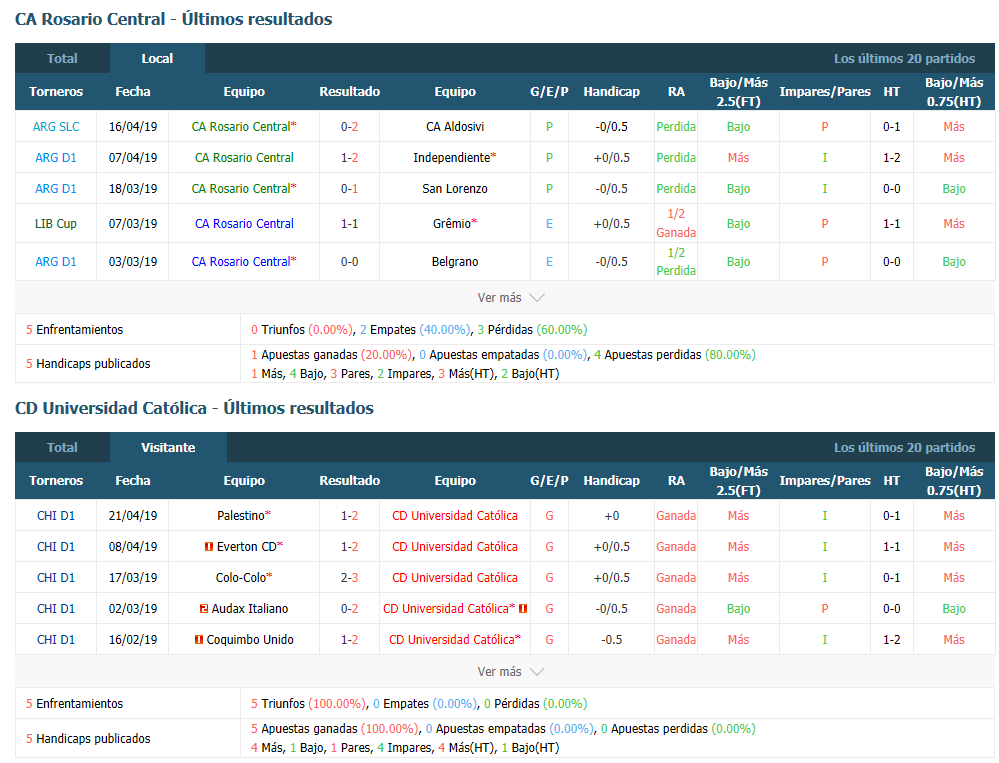The width and height of the screenshot is (999, 763).
Task: Expand Ver más under the Rosario Central table
Action: (x=510, y=297)
